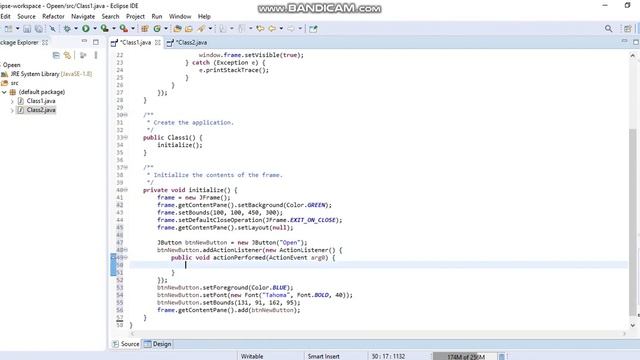Click the Forward navigation arrow
The height and width of the screenshot is (360, 640).
pos(291,29)
